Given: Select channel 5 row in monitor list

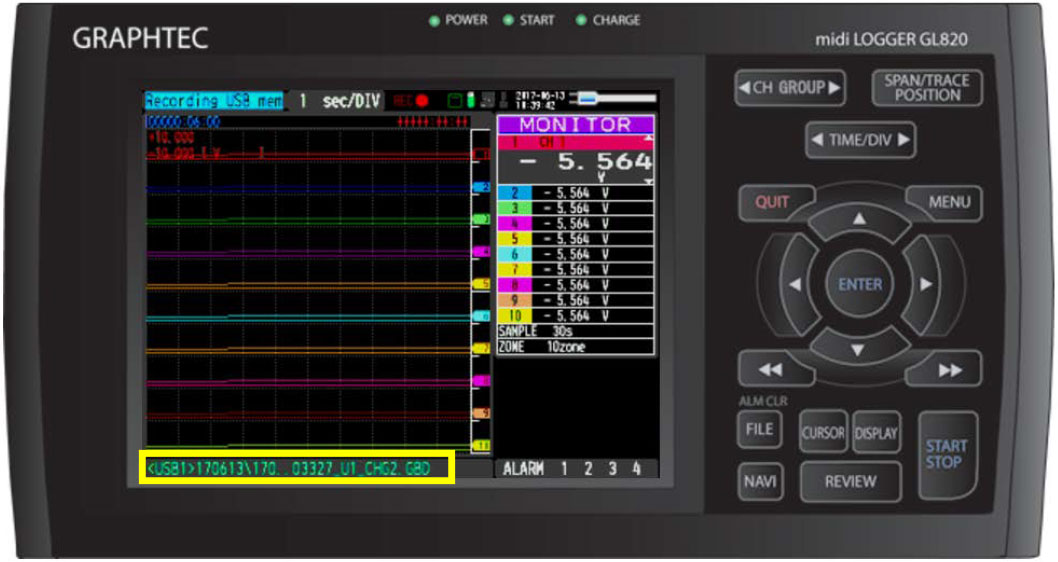Looking at the screenshot, I should pyautogui.click(x=576, y=240).
